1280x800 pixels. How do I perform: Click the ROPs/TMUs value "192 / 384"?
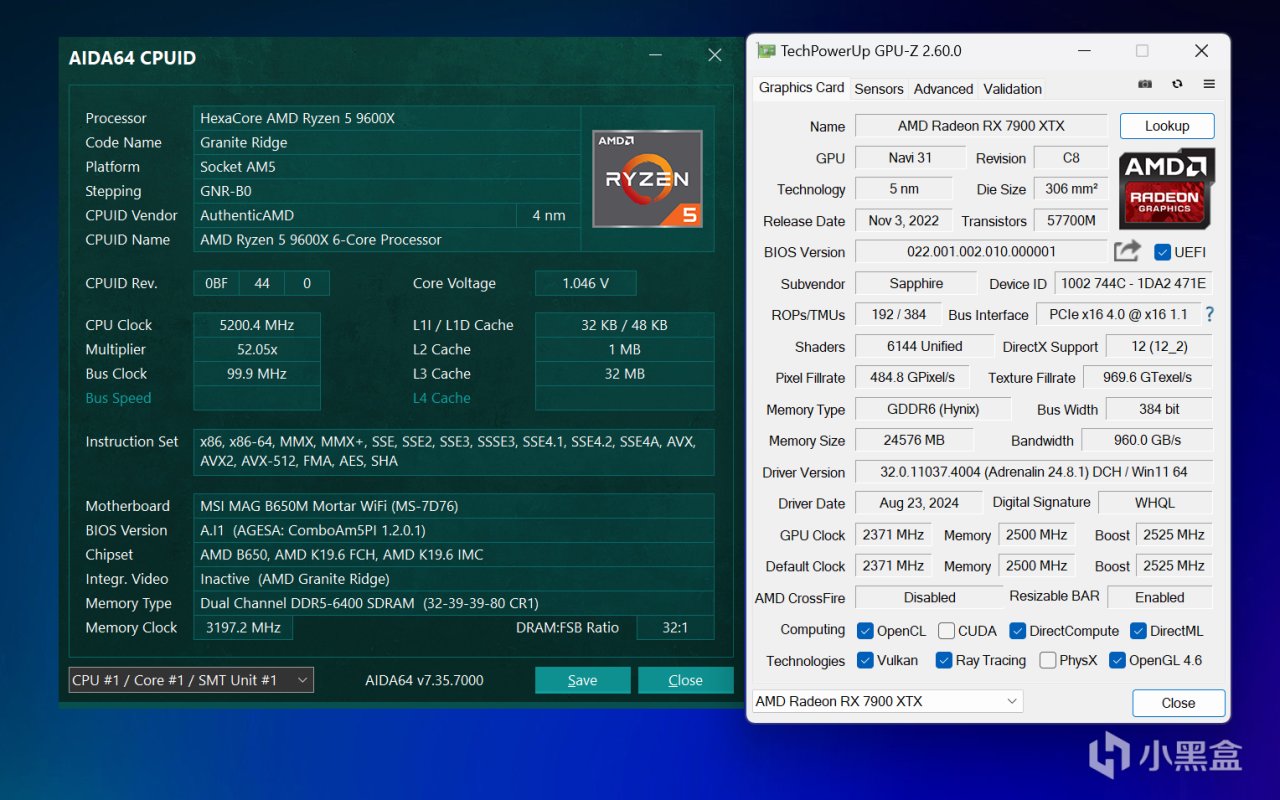(899, 314)
